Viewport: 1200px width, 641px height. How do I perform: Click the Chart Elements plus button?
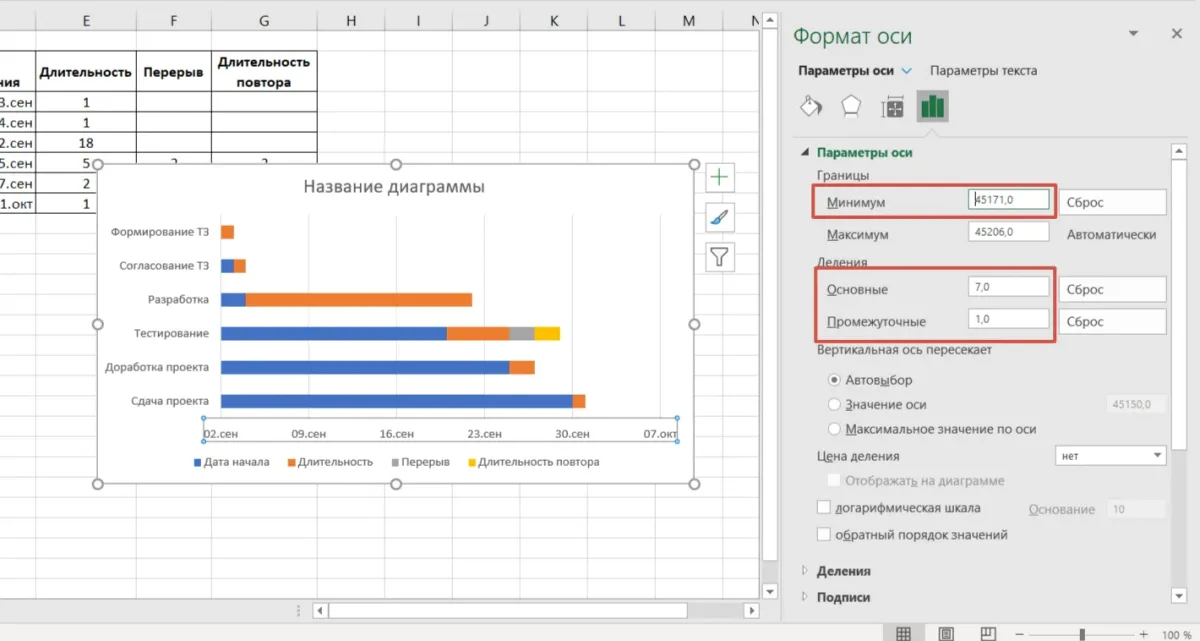[719, 178]
